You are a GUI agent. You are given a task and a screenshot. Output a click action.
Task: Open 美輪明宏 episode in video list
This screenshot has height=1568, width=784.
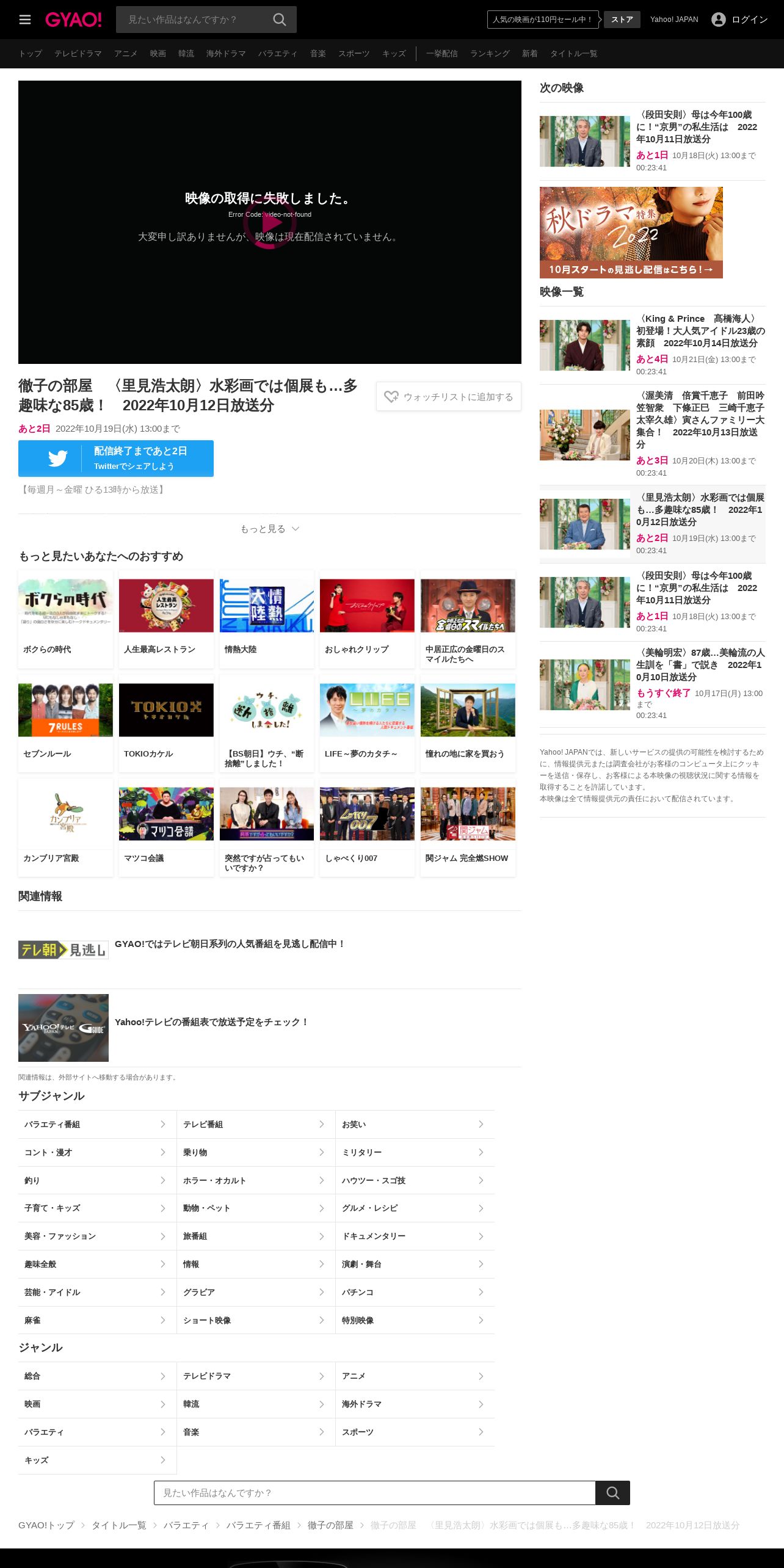click(x=653, y=684)
